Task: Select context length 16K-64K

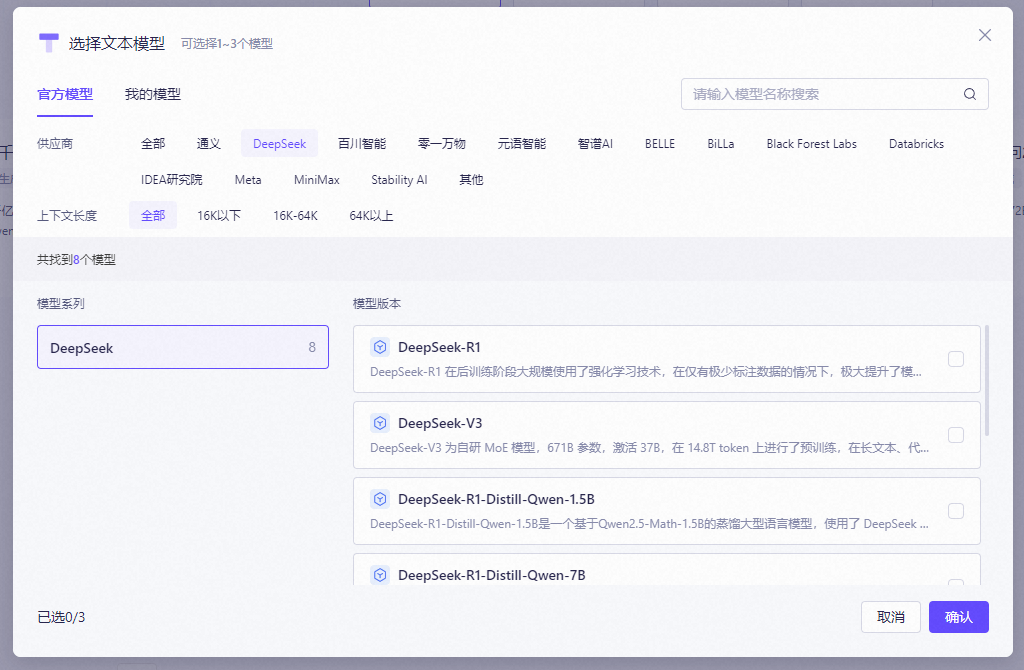Action: 295,215
